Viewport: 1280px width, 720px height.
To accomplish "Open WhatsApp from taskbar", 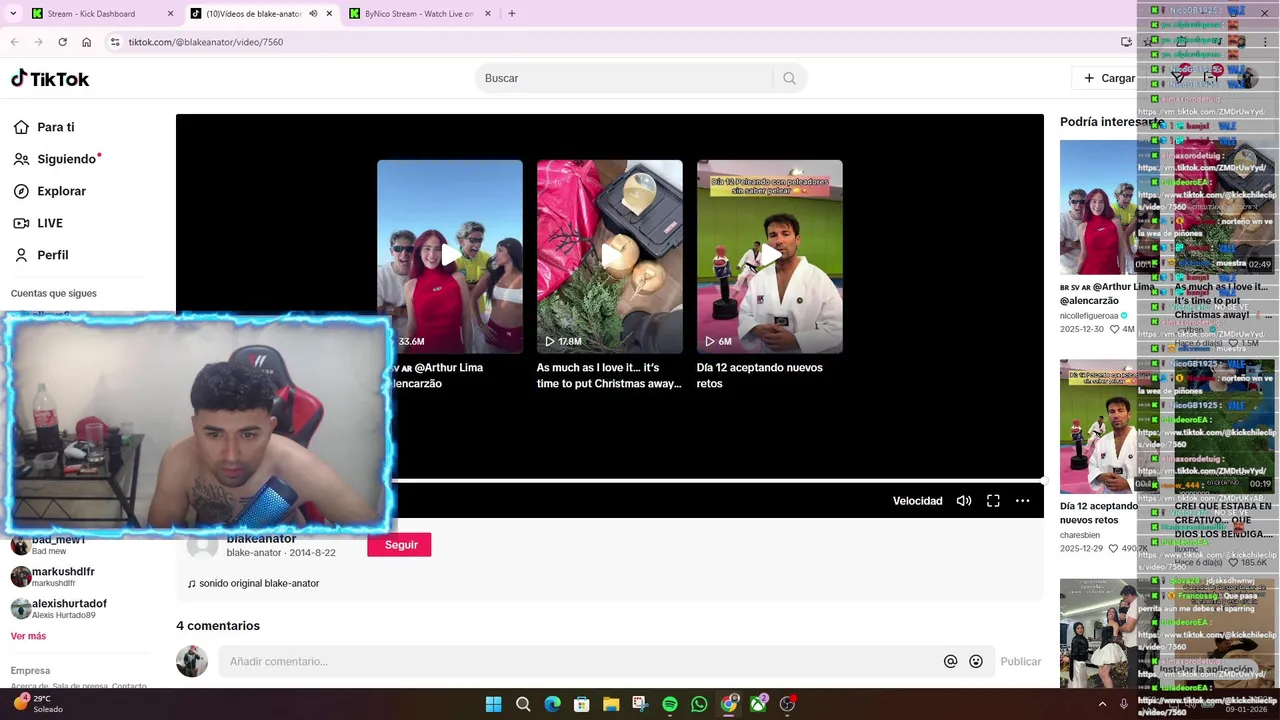I will [699, 704].
